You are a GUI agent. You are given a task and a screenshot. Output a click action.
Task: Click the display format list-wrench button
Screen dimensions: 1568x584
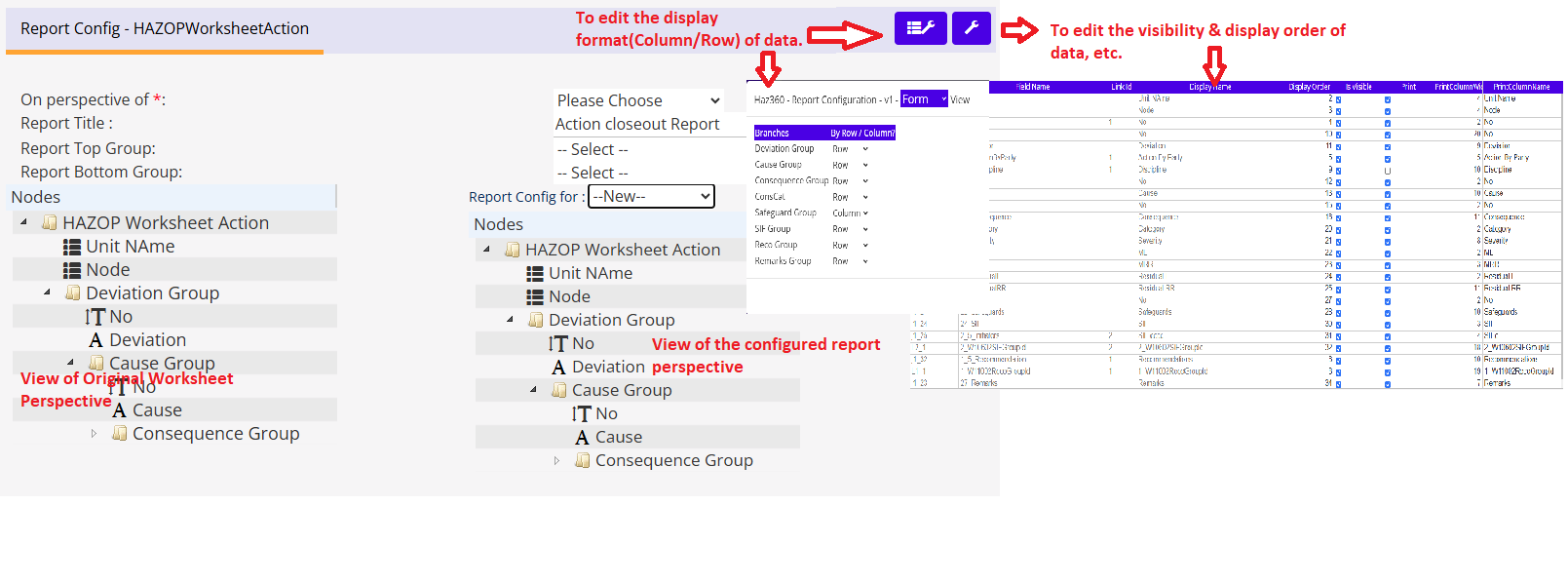click(920, 28)
